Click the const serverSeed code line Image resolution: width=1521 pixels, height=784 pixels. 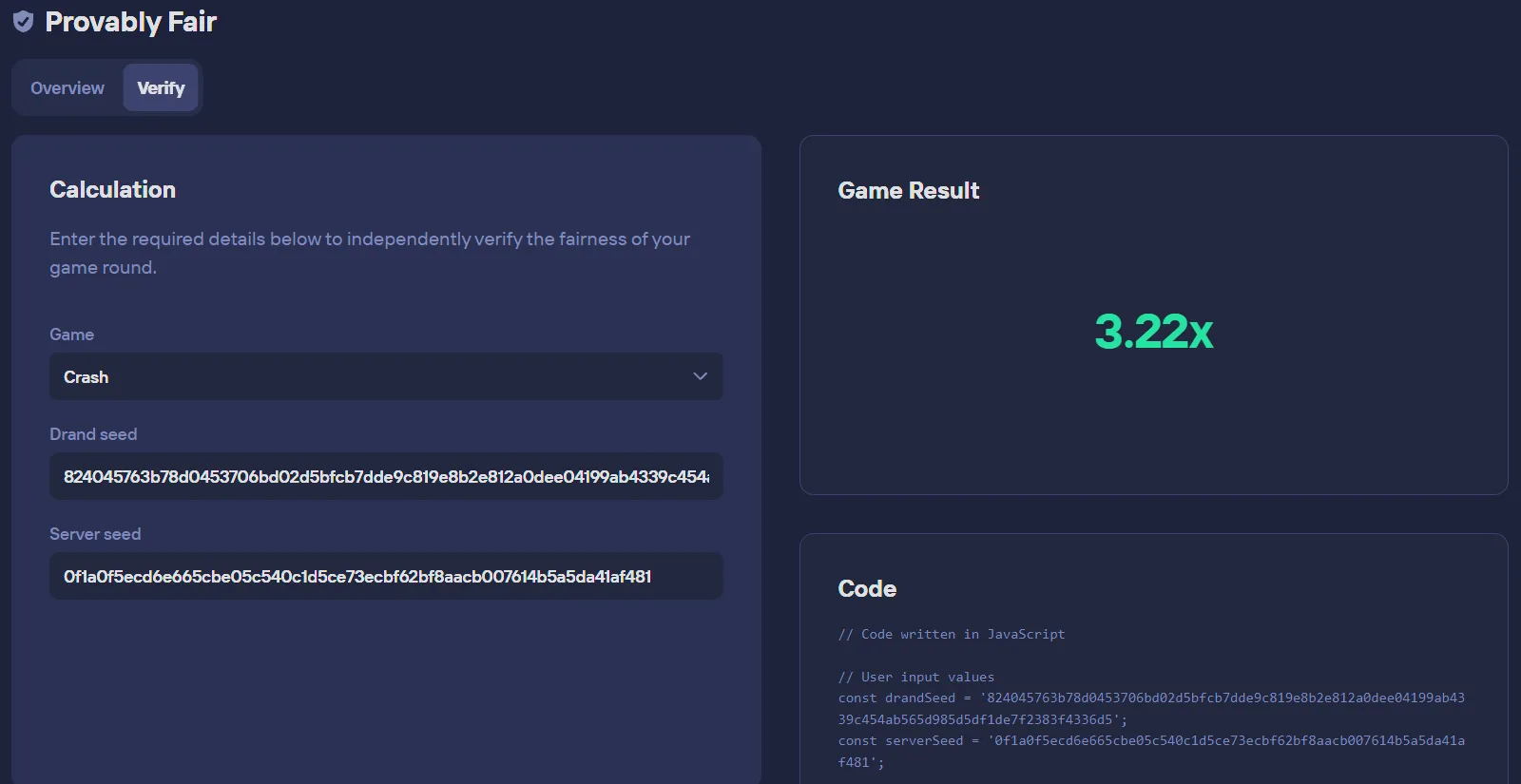click(x=1151, y=752)
